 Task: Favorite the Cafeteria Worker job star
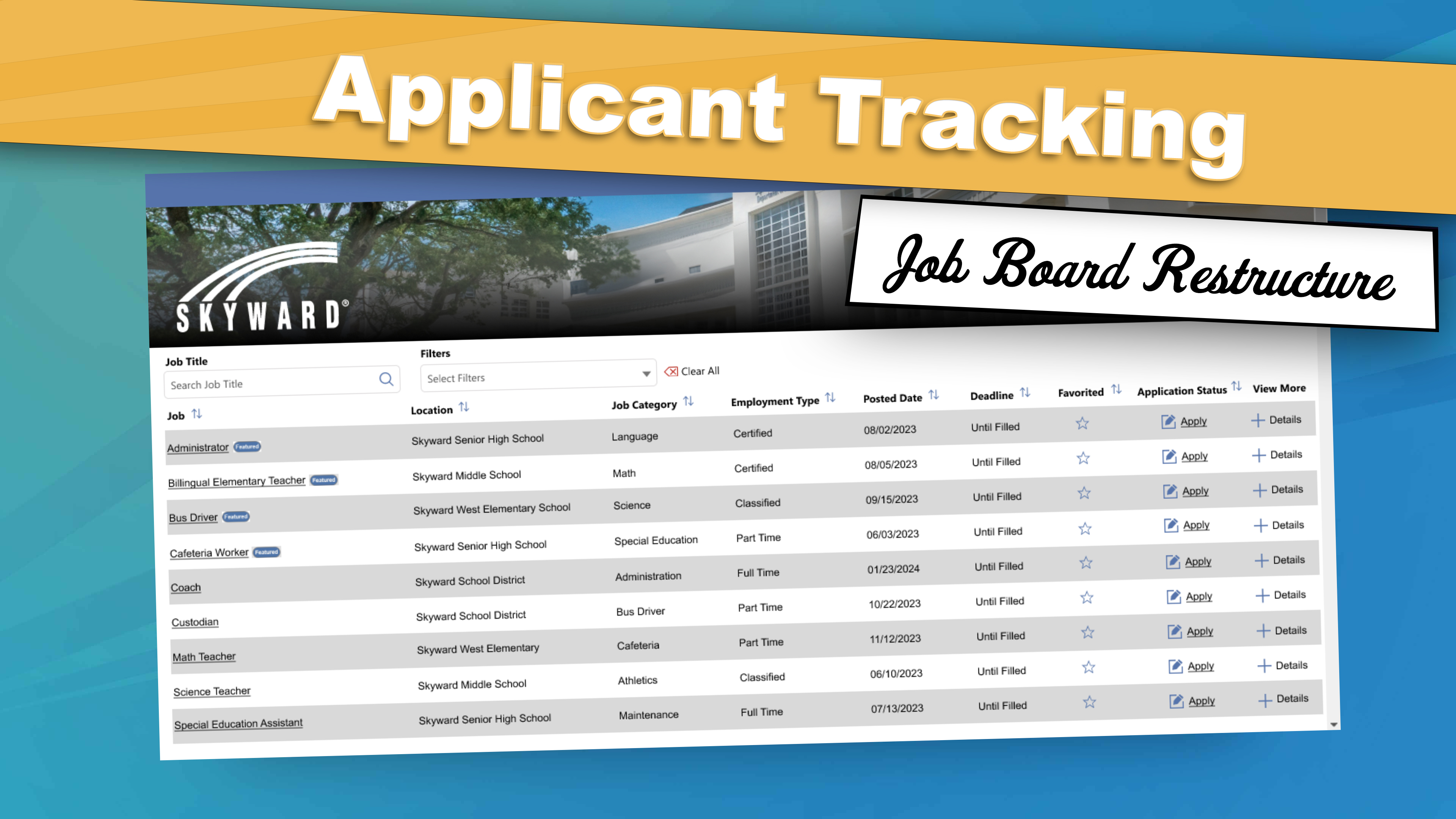[x=1085, y=529]
